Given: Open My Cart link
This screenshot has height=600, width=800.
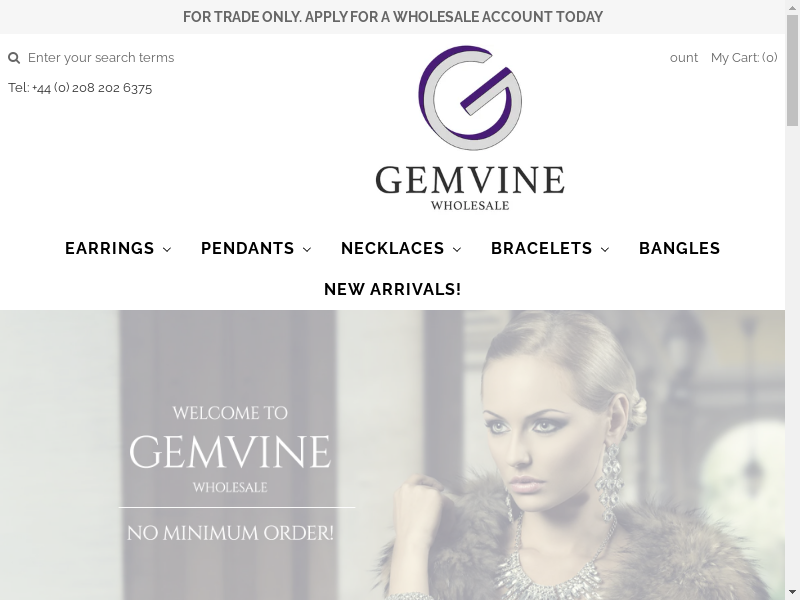Looking at the screenshot, I should pyautogui.click(x=744, y=58).
